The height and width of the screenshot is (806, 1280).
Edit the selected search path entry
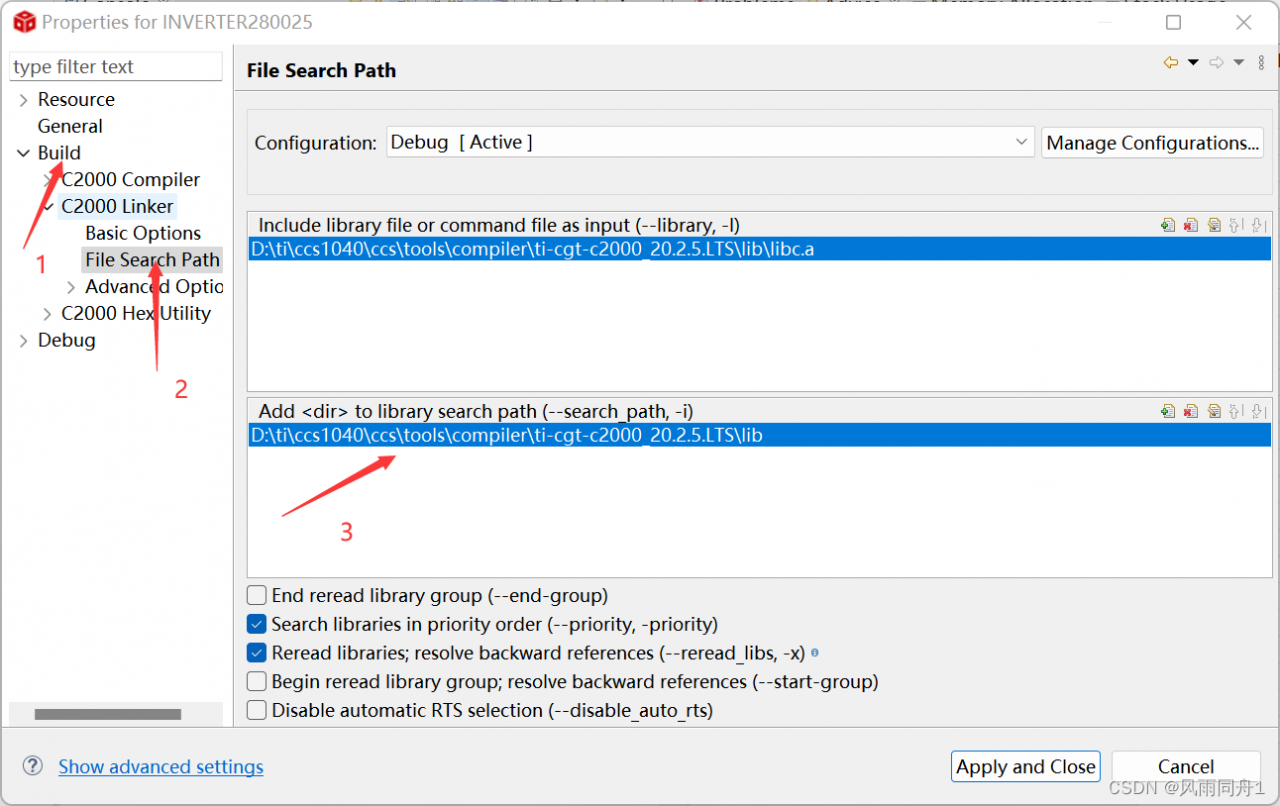point(1213,411)
